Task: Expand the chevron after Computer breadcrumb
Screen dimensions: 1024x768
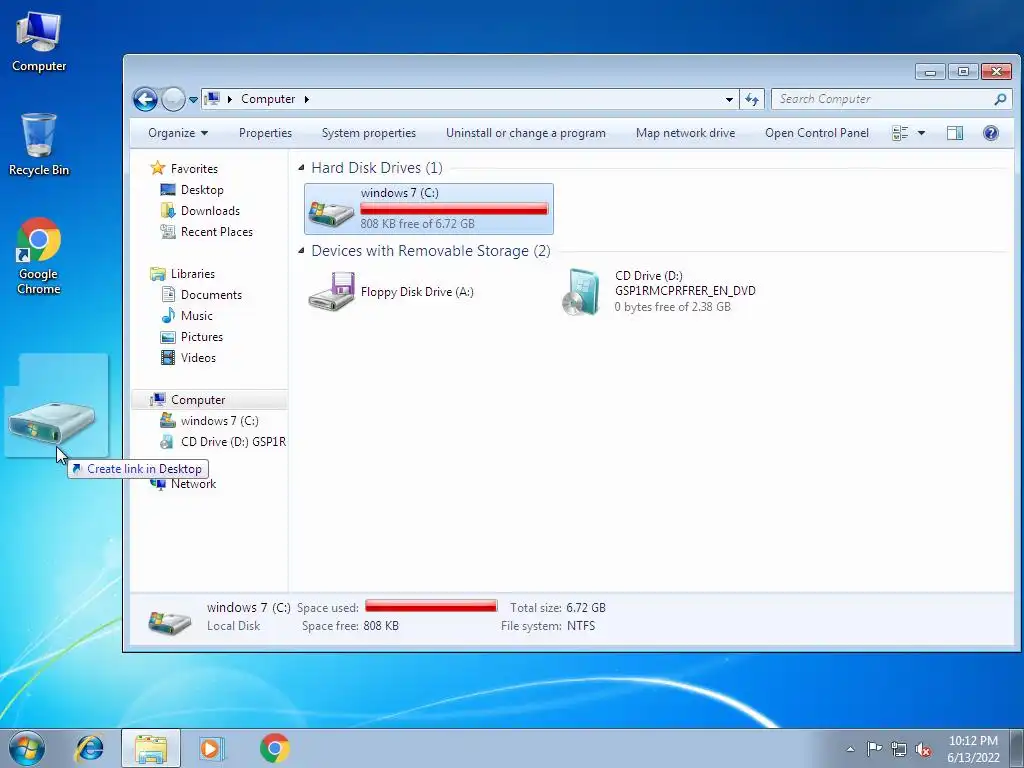Action: (x=306, y=99)
